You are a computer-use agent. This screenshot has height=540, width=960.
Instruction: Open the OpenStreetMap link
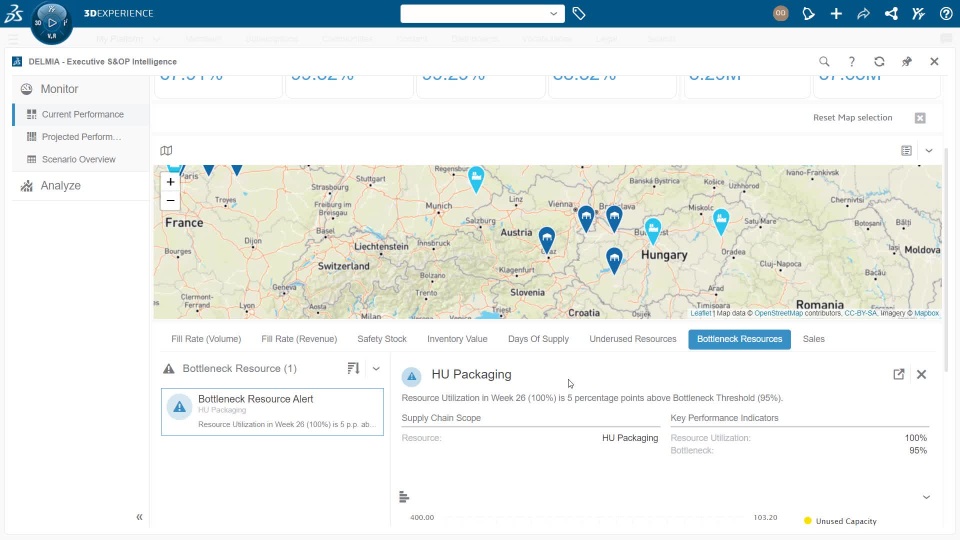coord(778,313)
